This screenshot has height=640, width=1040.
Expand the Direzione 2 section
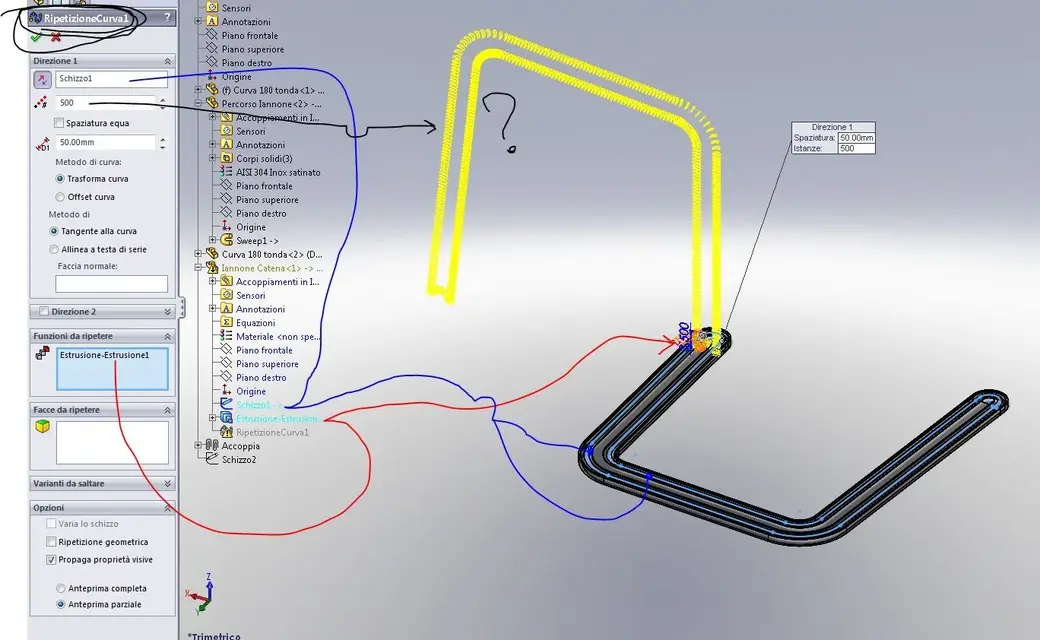[x=167, y=312]
